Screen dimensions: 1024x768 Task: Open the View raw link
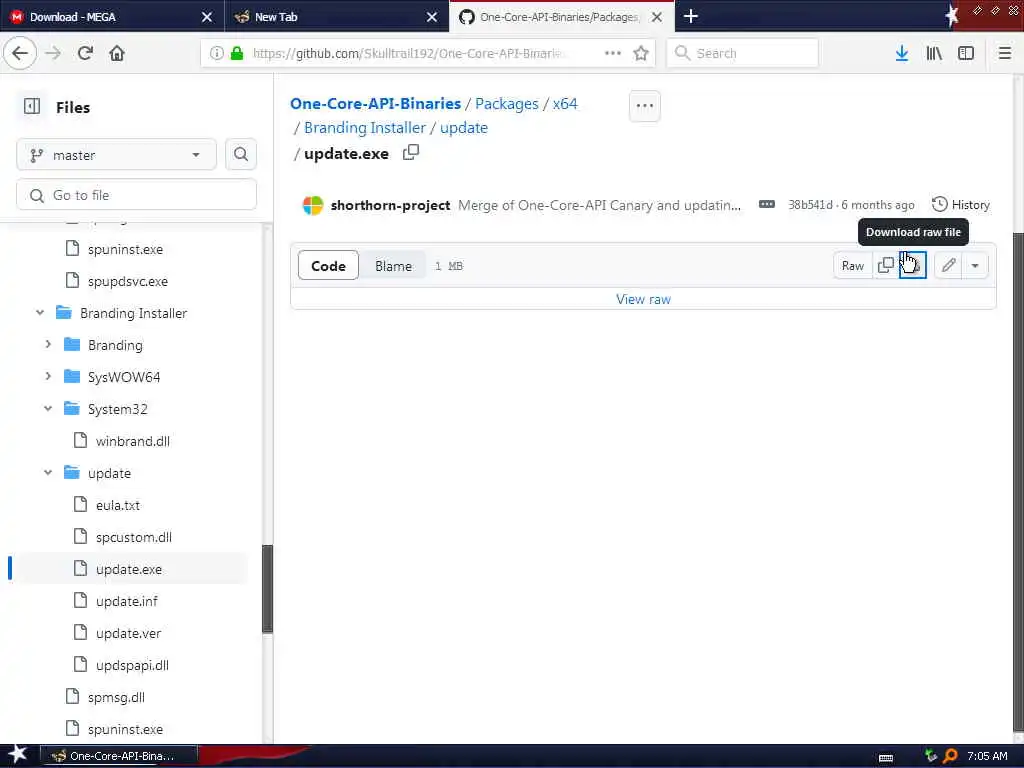coord(643,299)
